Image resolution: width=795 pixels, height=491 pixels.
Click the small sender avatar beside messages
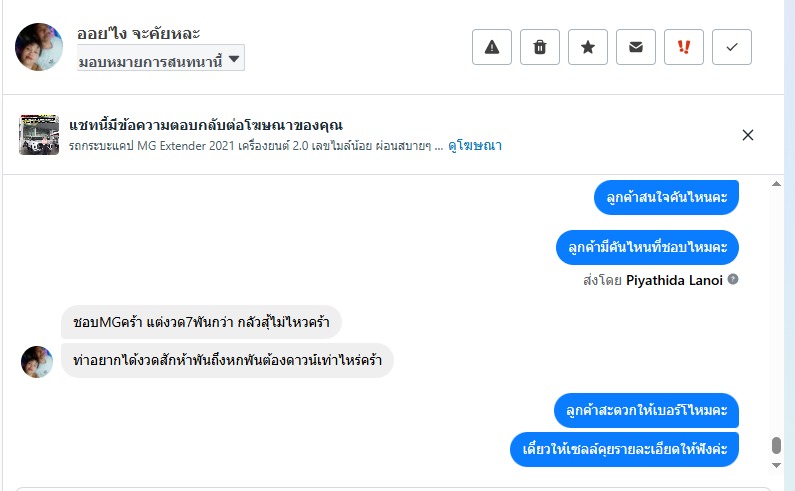tap(37, 361)
